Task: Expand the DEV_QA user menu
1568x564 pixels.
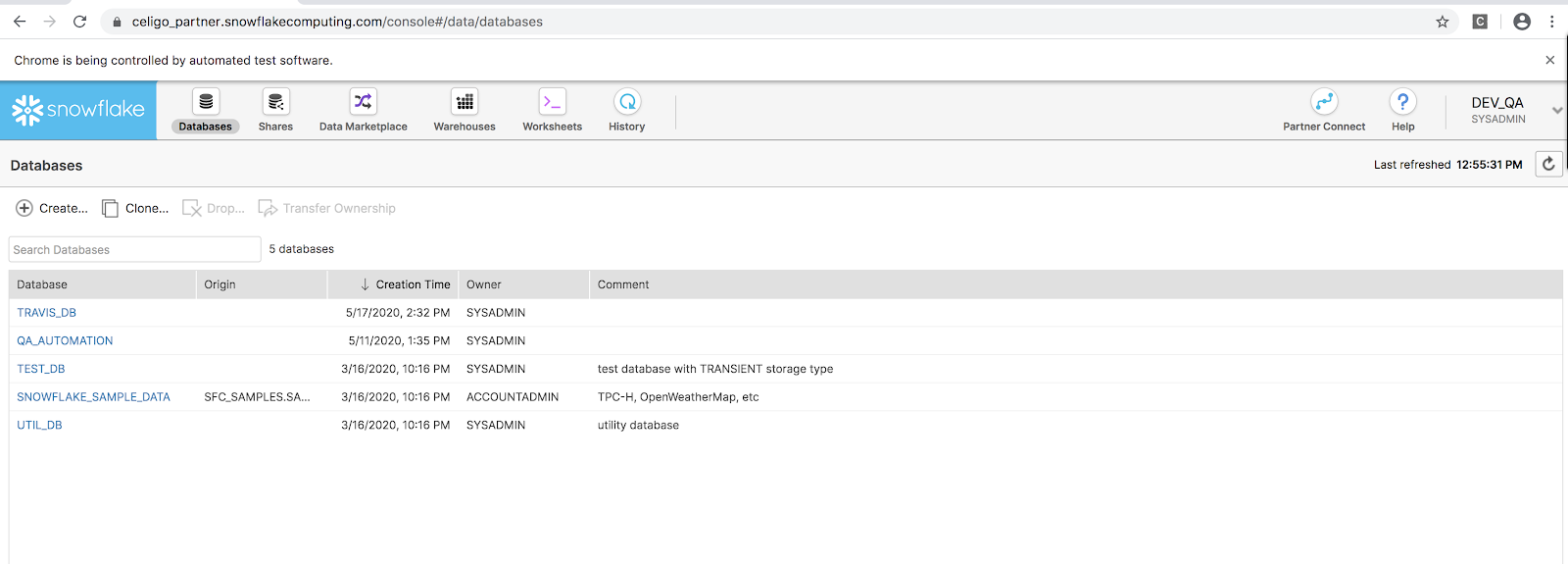Action: [1556, 110]
